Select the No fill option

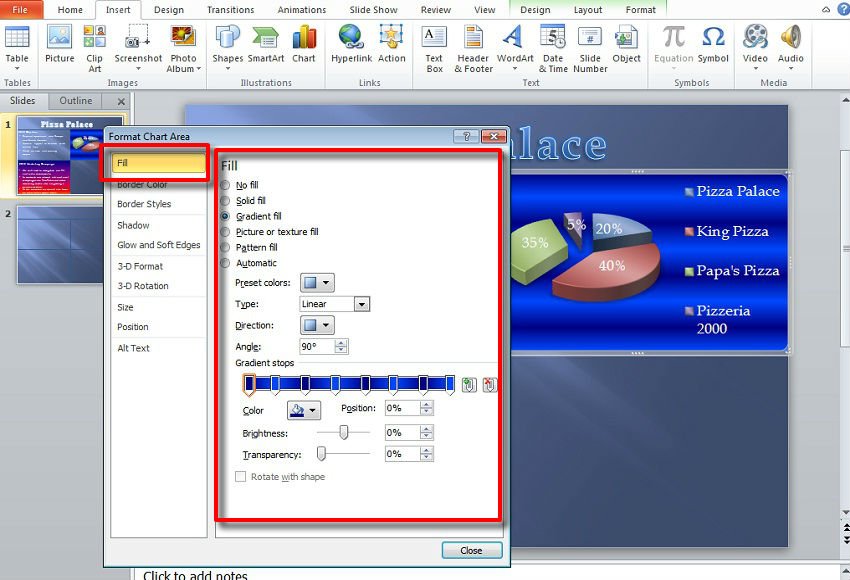click(226, 185)
